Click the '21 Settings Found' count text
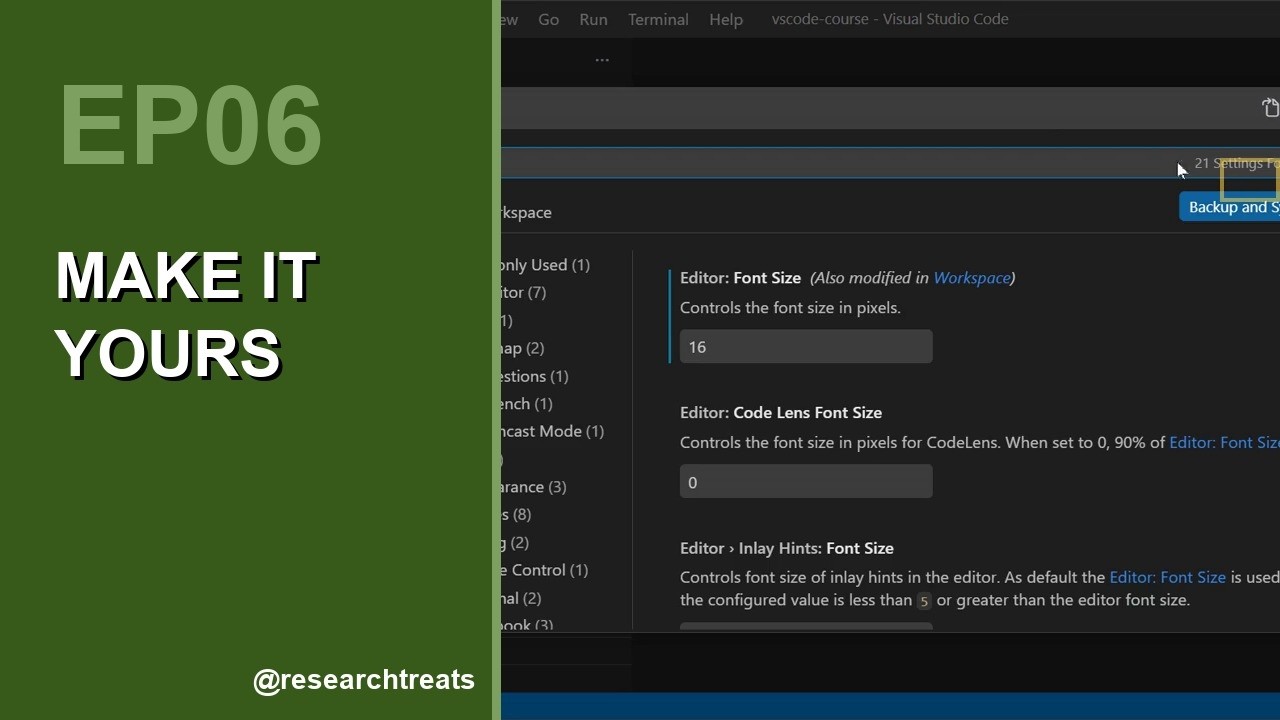This screenshot has width=1280, height=720. click(1236, 163)
